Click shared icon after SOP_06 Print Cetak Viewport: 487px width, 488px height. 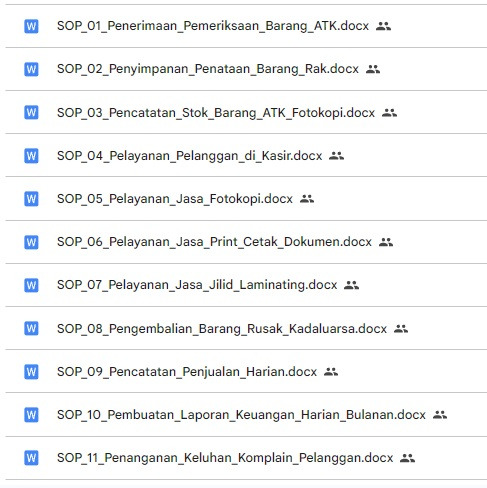pos(386,242)
